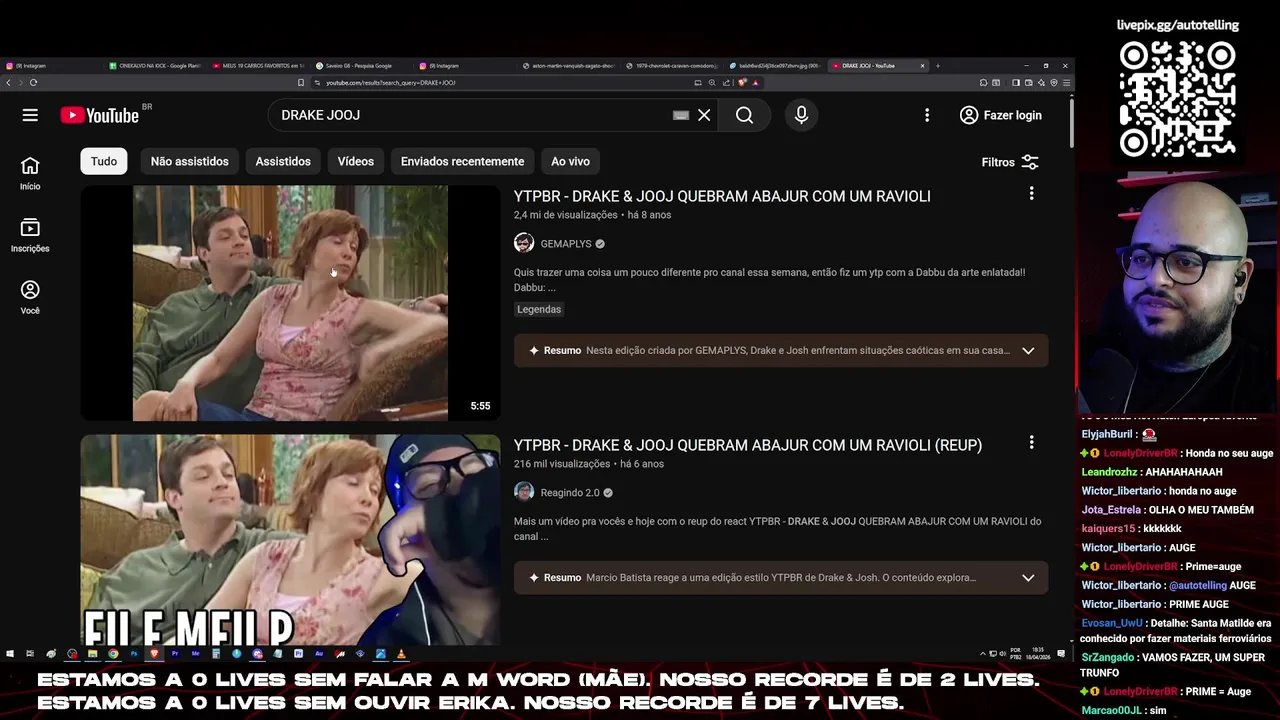Click the magnifier search button

pyautogui.click(x=744, y=115)
